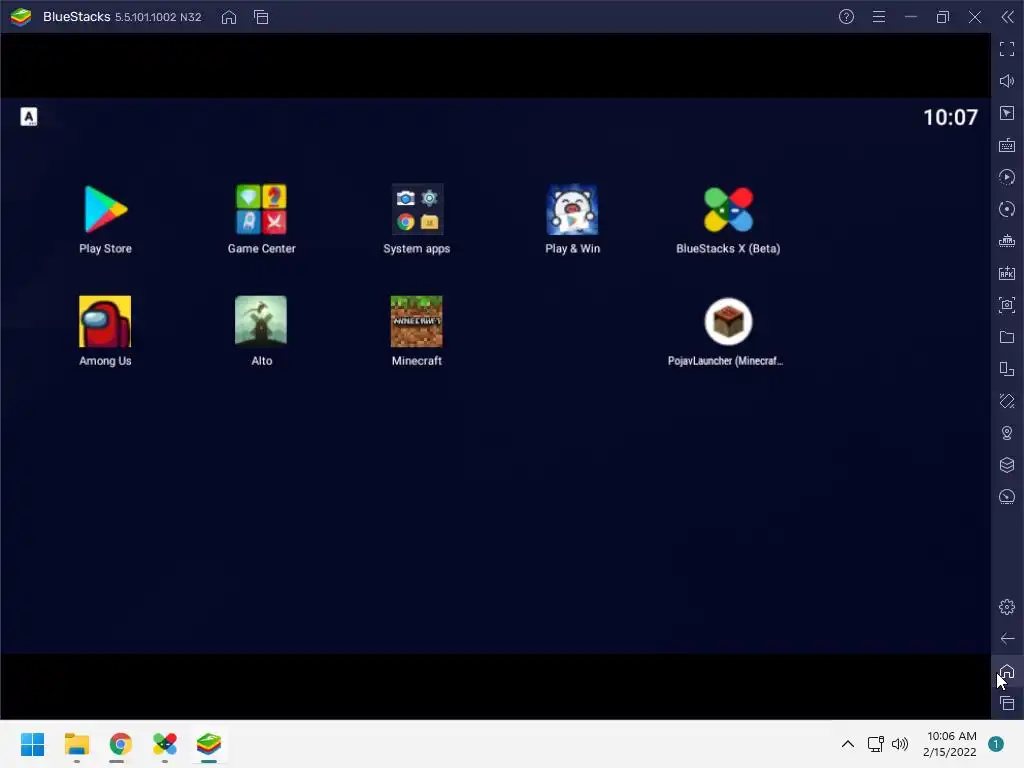Click the back arrow in sidebar
This screenshot has height=768, width=1024.
(1007, 639)
